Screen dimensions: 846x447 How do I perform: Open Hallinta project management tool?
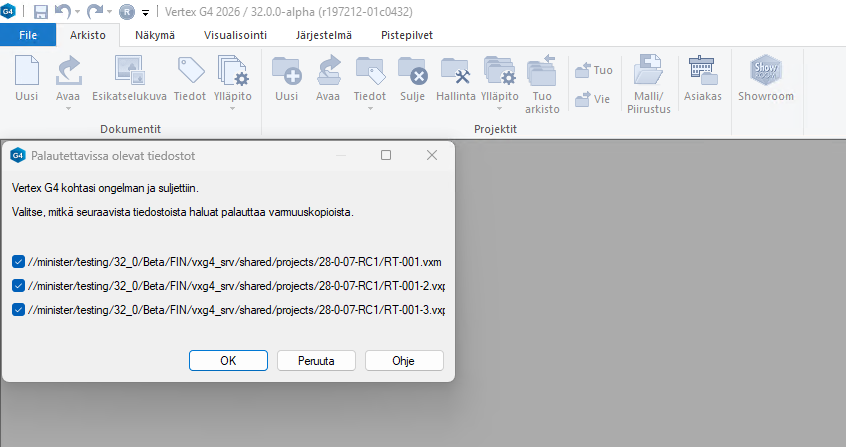pyautogui.click(x=455, y=70)
